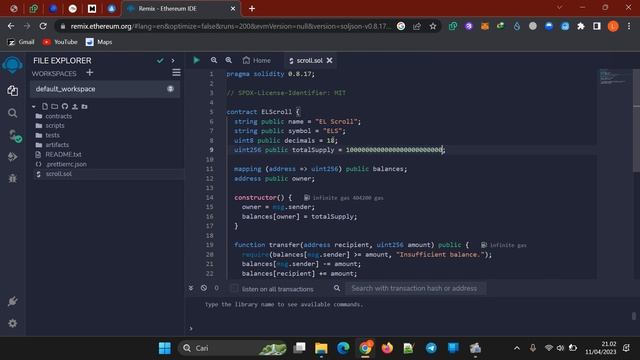Image resolution: width=640 pixels, height=360 pixels.
Task: Open the Solidity Compiler sidebar icon
Action: tap(14, 136)
